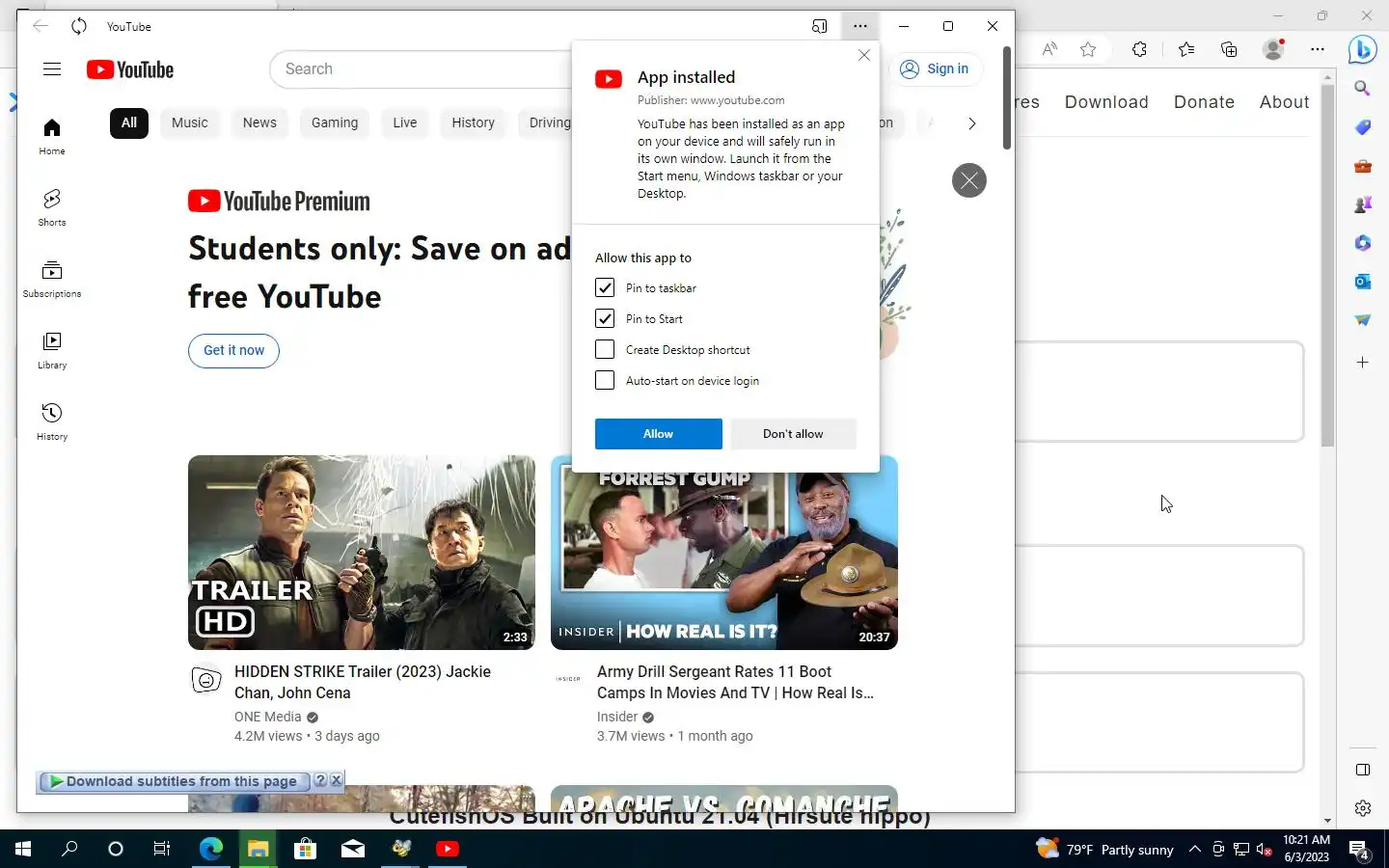Screen dimensions: 1389x868
Task: Open Library from the sidebar
Action: (x=52, y=350)
